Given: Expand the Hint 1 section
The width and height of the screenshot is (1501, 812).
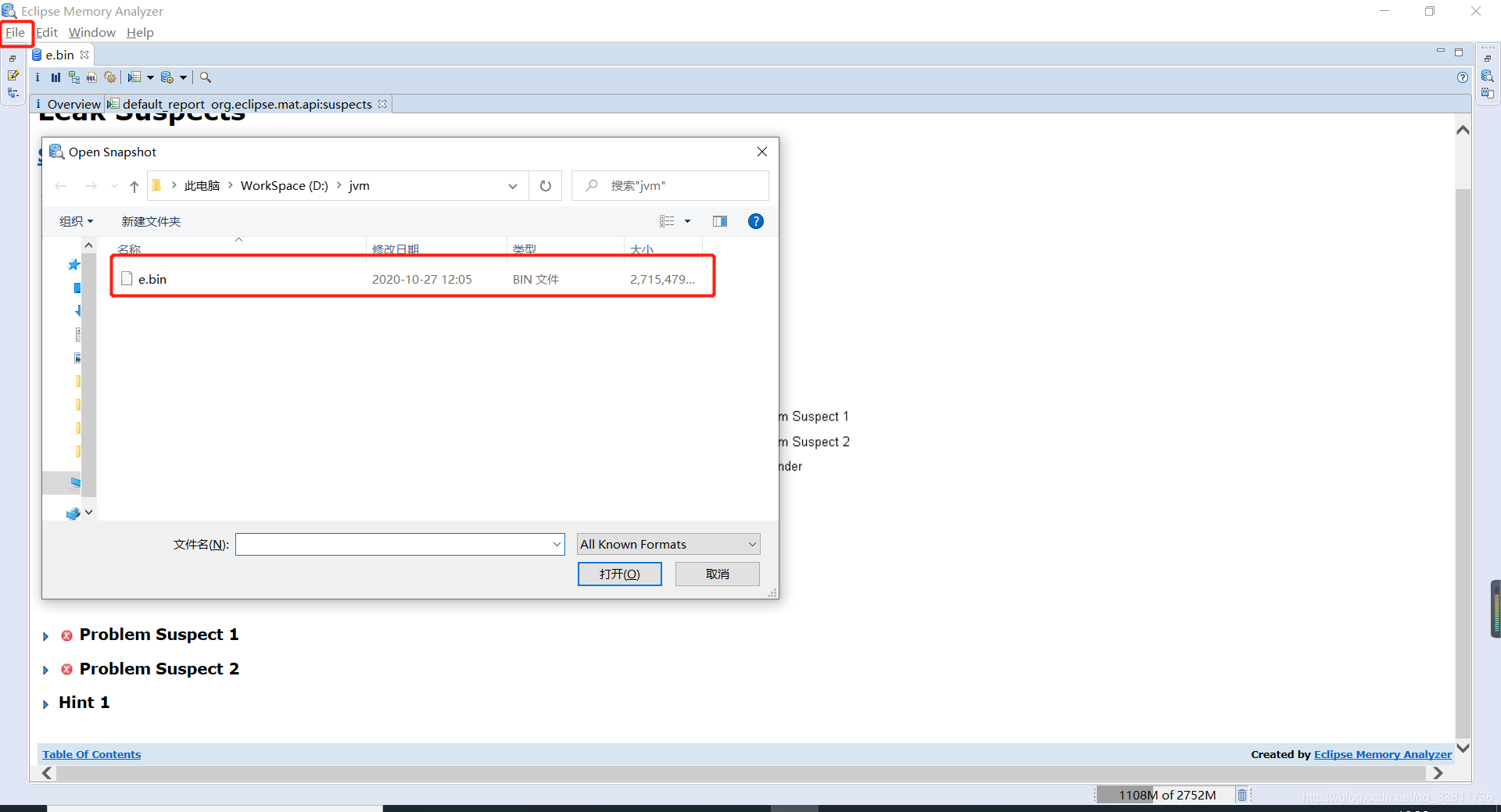Looking at the screenshot, I should point(46,704).
